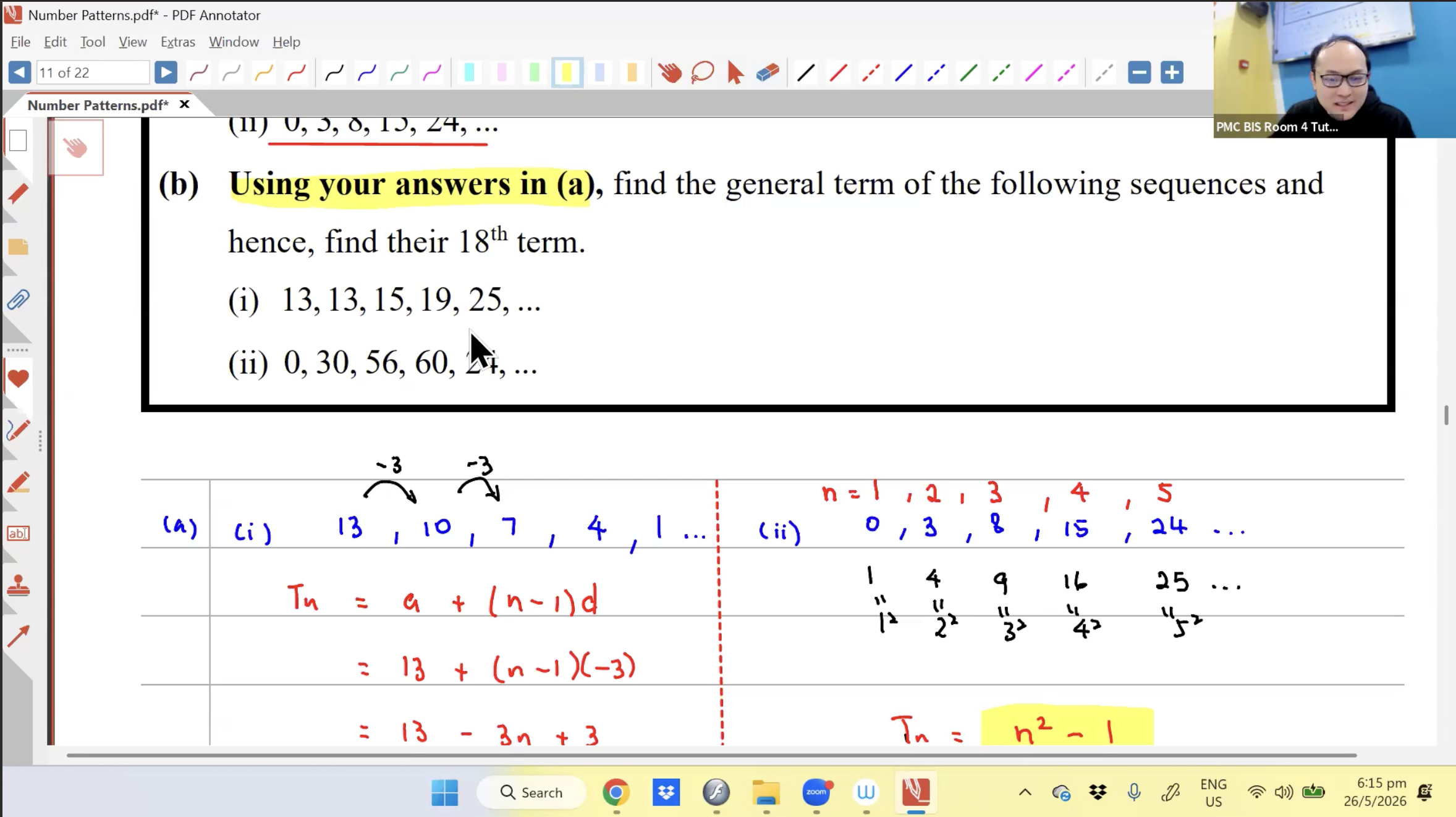Select the solid red line tool
1456x817 pixels.
[839, 73]
